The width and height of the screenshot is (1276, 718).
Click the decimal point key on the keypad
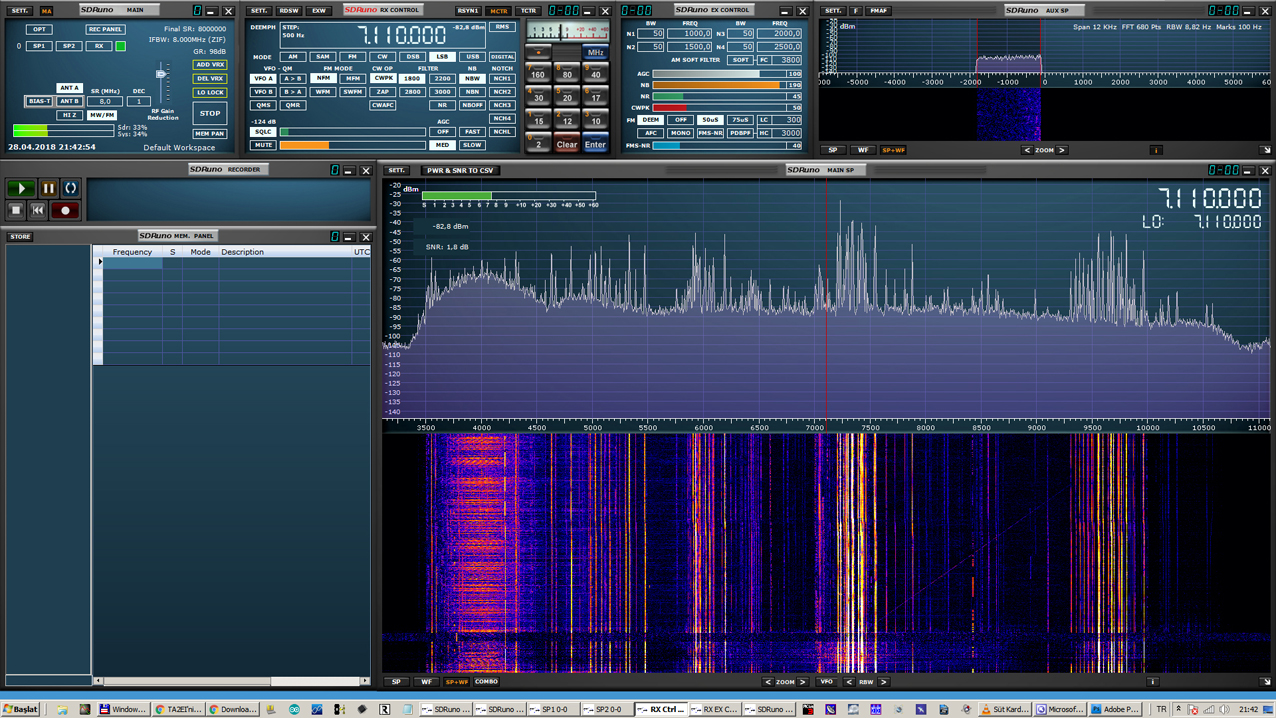point(538,50)
